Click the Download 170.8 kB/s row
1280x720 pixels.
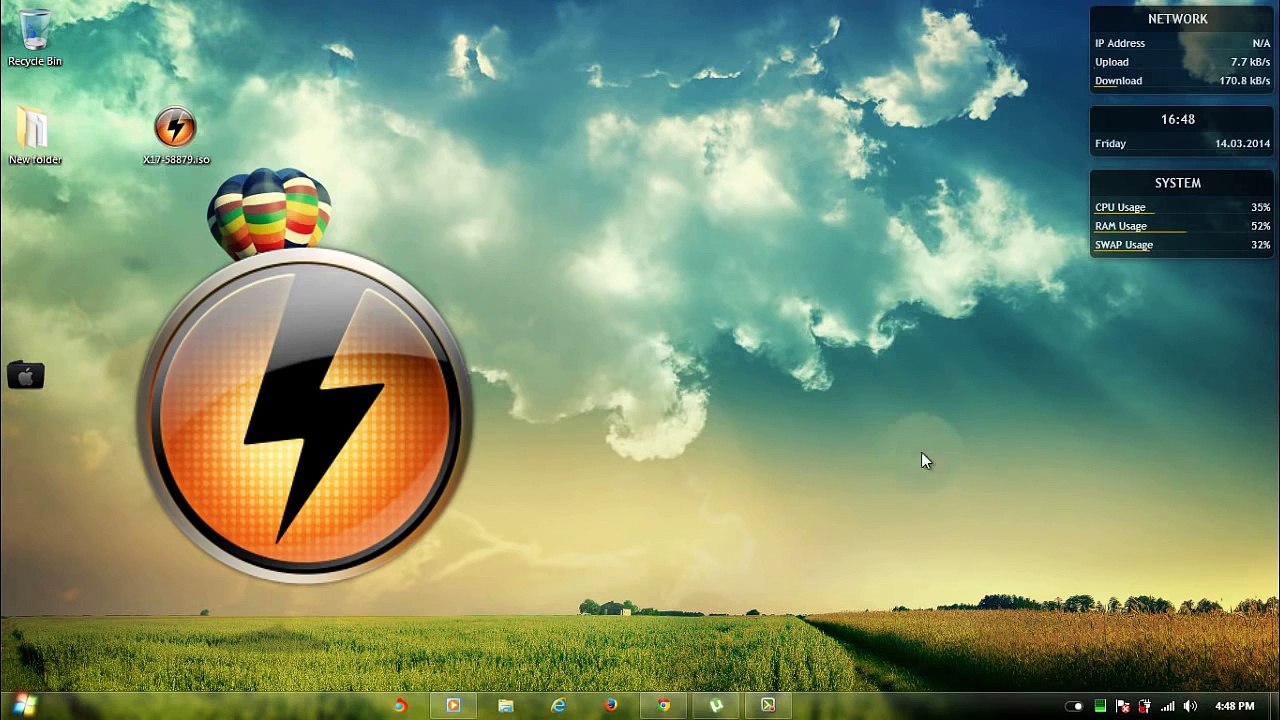[x=1182, y=81]
